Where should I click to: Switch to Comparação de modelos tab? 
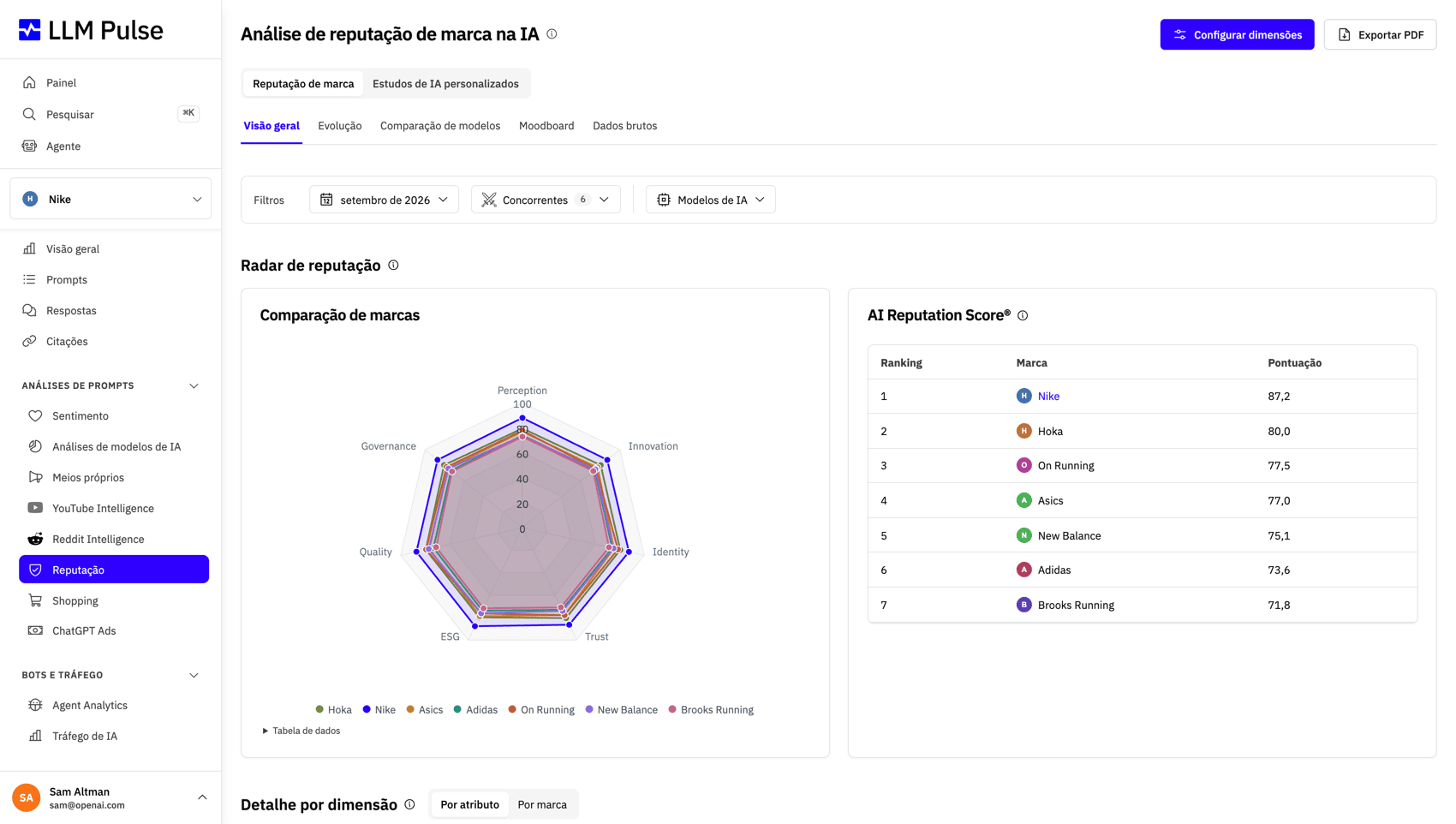point(440,126)
